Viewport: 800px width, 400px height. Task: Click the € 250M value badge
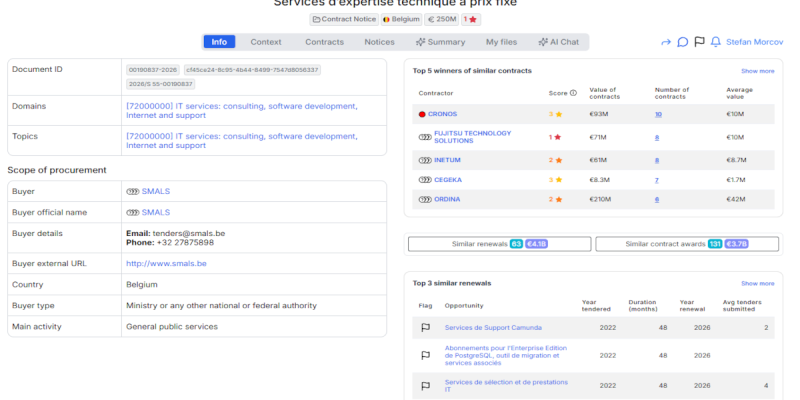(x=441, y=19)
